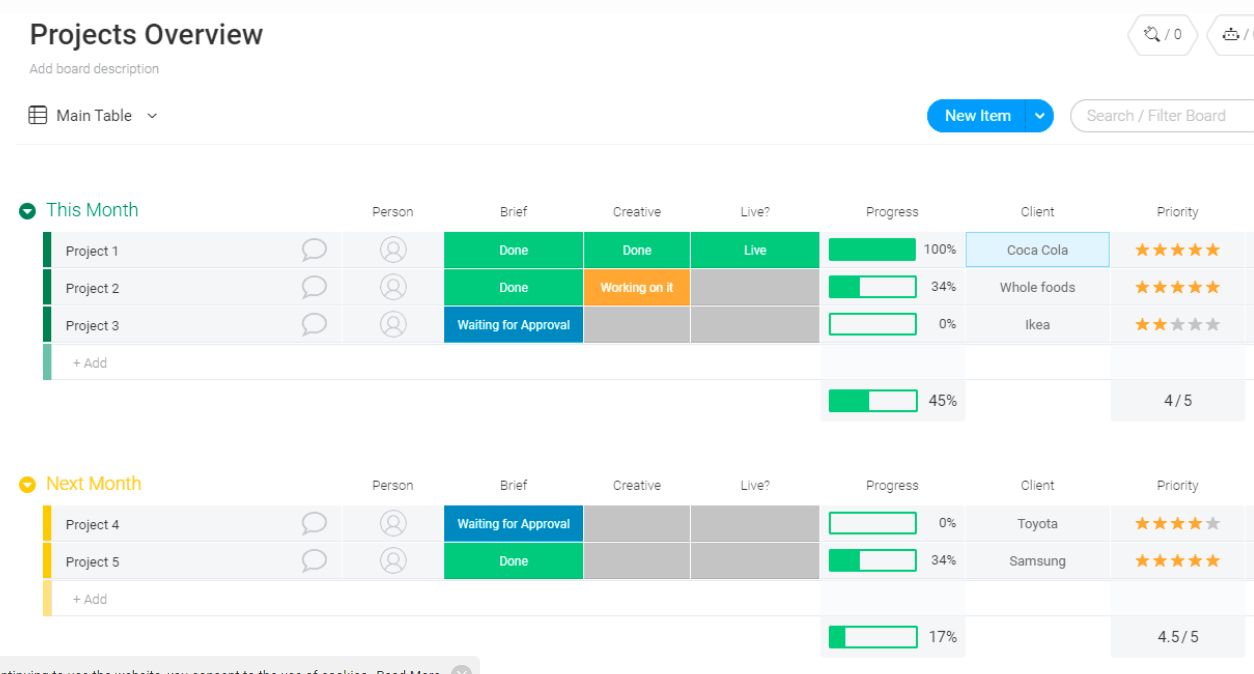Screen dimensions: 1254x674
Task: Select the Main Table tab
Action: tap(93, 115)
